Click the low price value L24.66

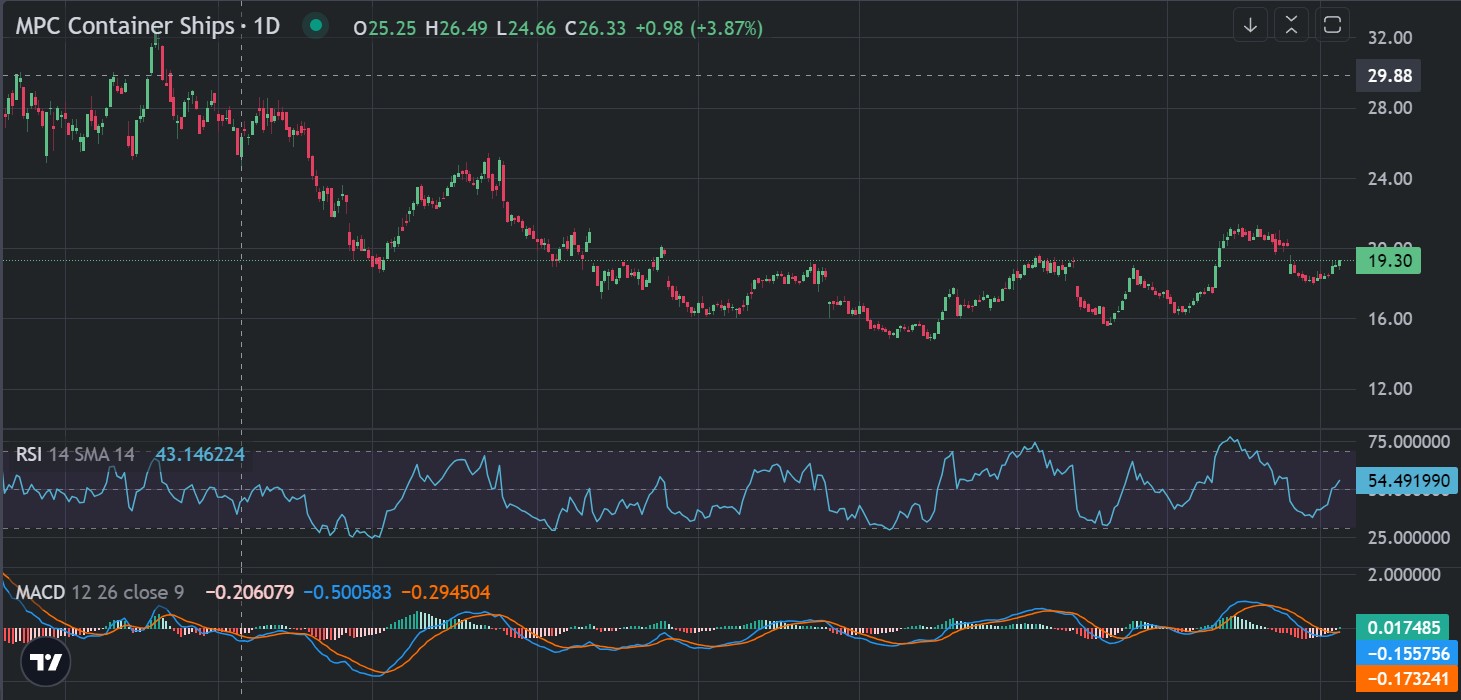(525, 28)
